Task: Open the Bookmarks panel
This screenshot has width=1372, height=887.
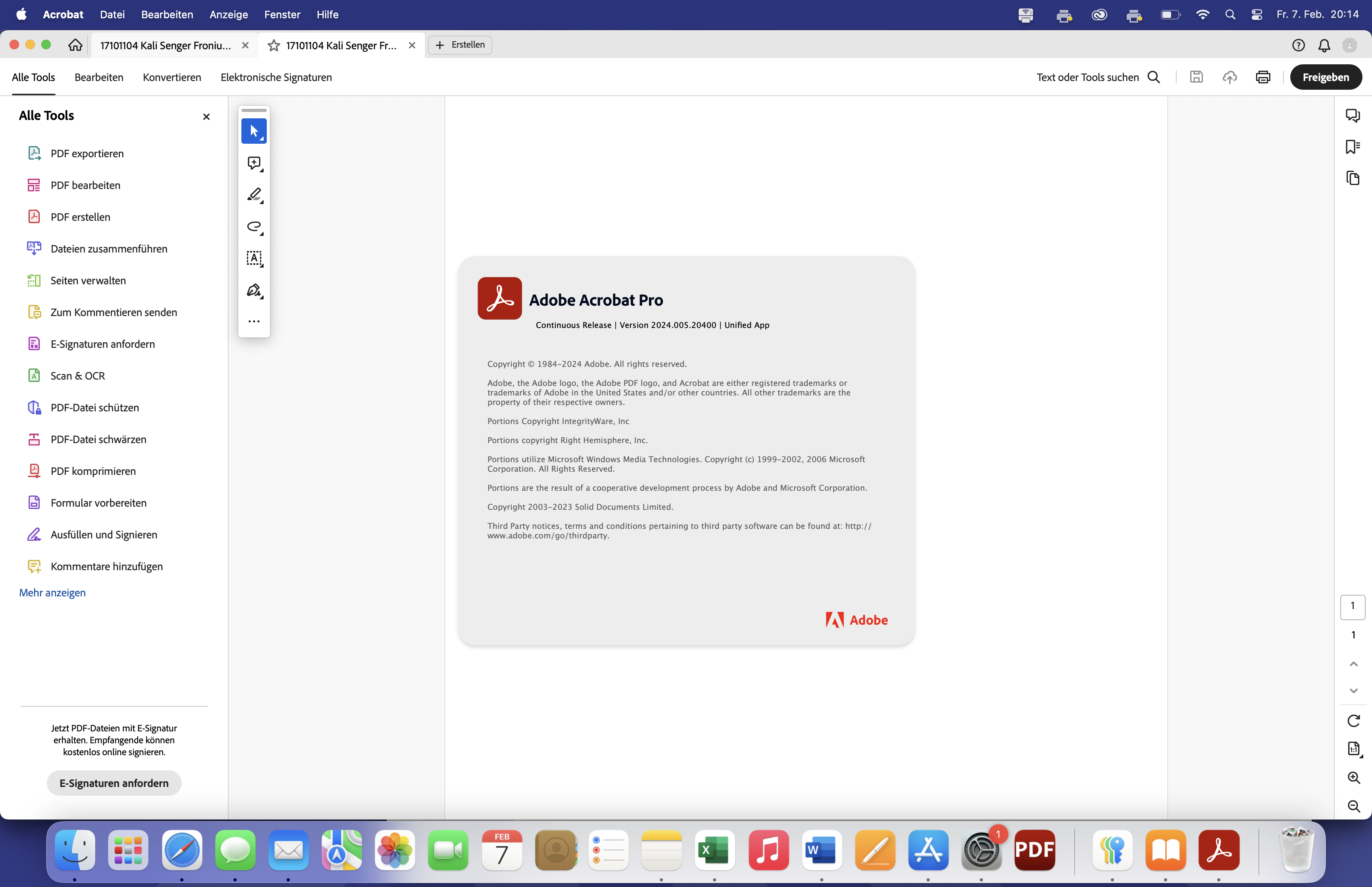Action: (x=1353, y=147)
